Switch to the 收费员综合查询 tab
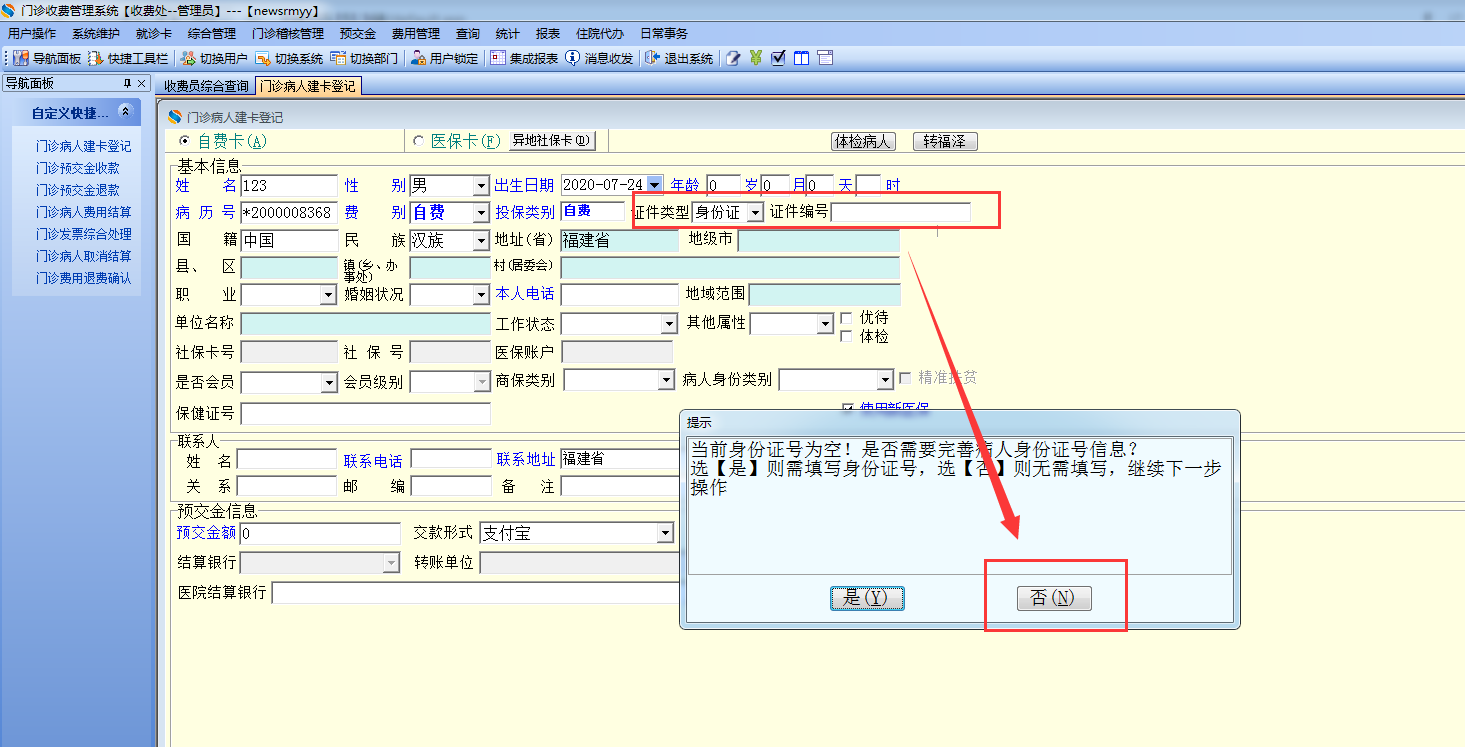The height and width of the screenshot is (747, 1465). (206, 87)
